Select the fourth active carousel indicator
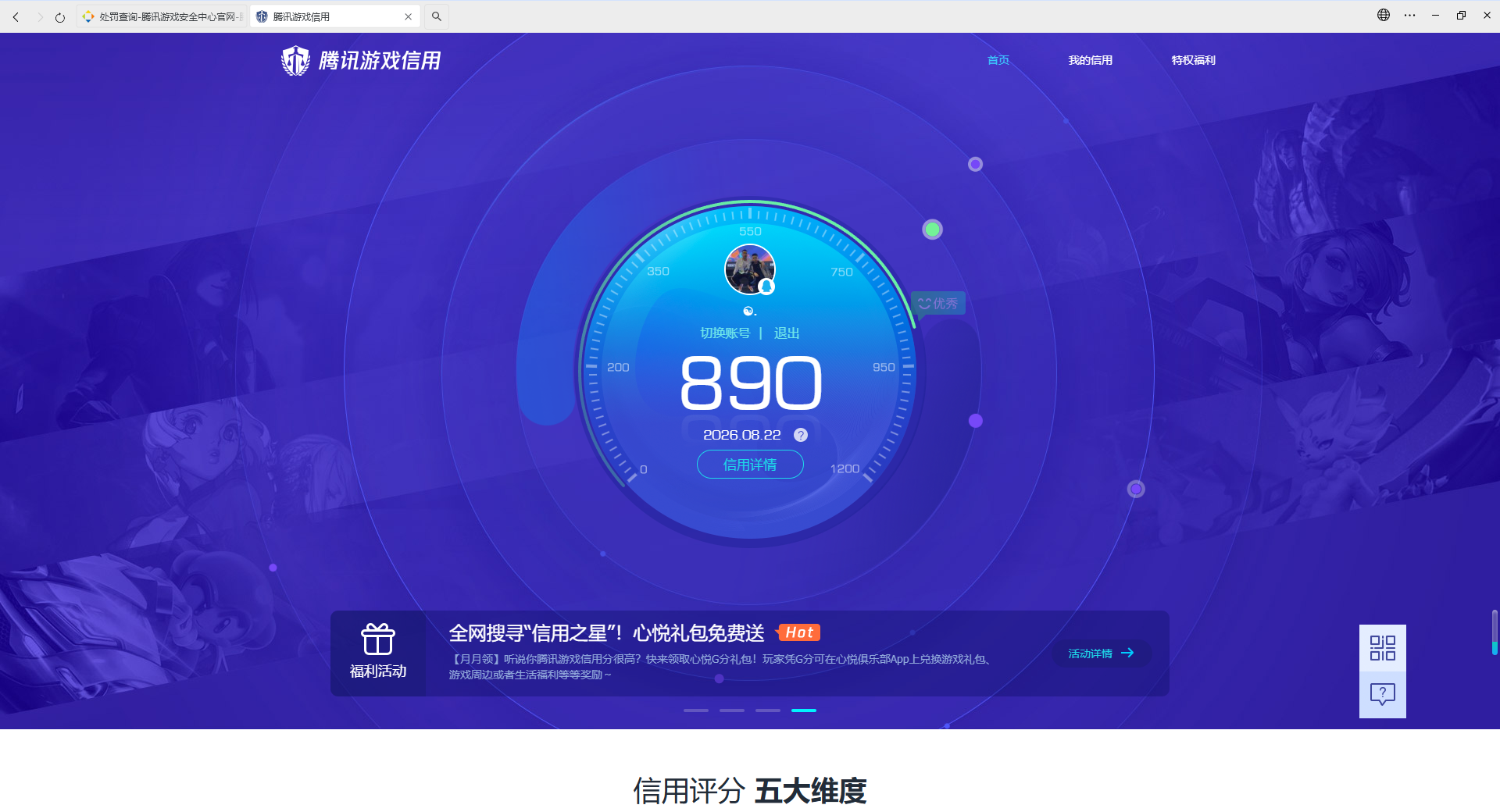The image size is (1500, 812). pos(804,710)
